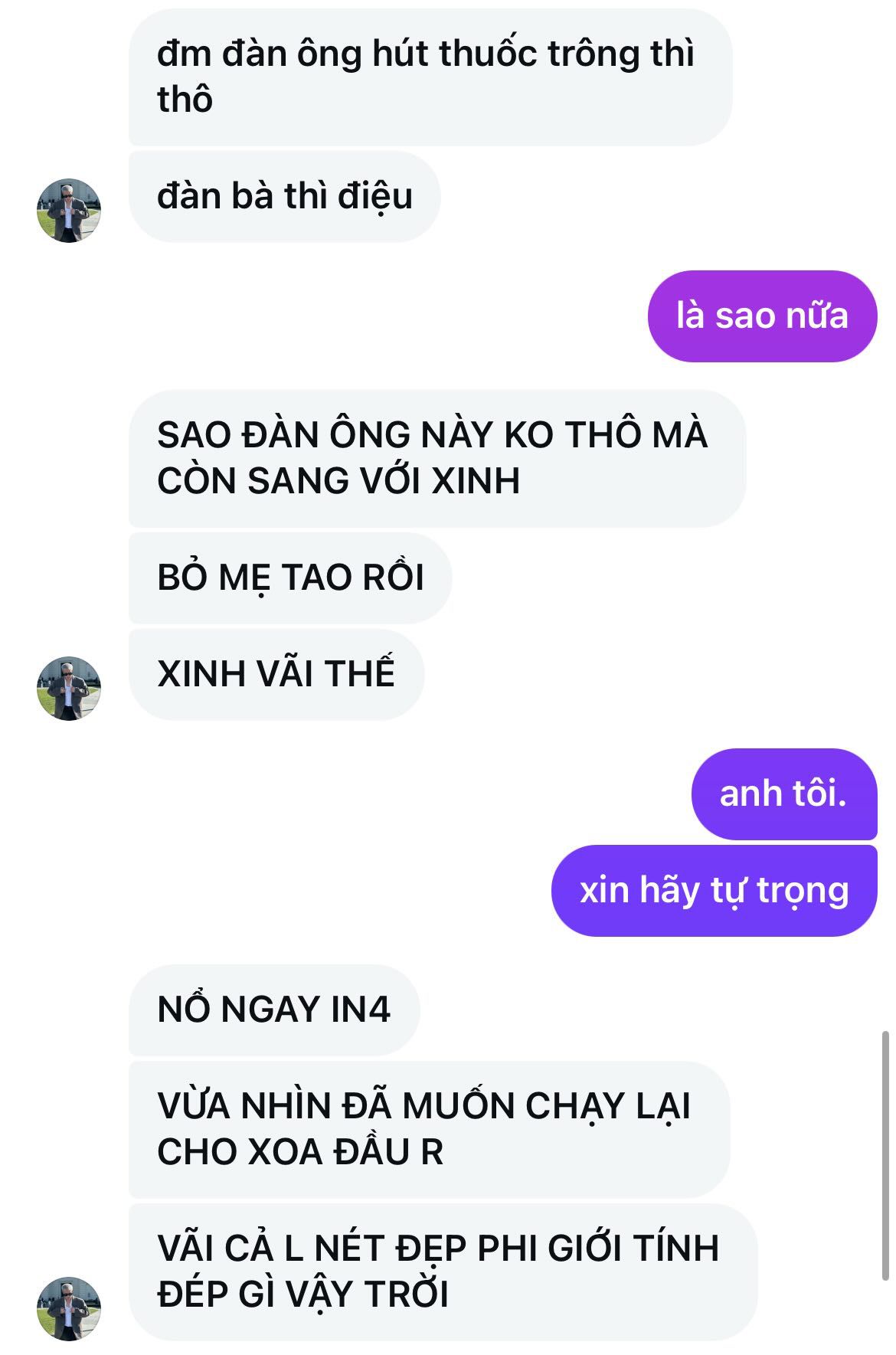Tap the word 'XINH' in 'CÒN SANG VỚI XINH'
Image resolution: width=896 pixels, height=1355 pixels.
tap(476, 481)
